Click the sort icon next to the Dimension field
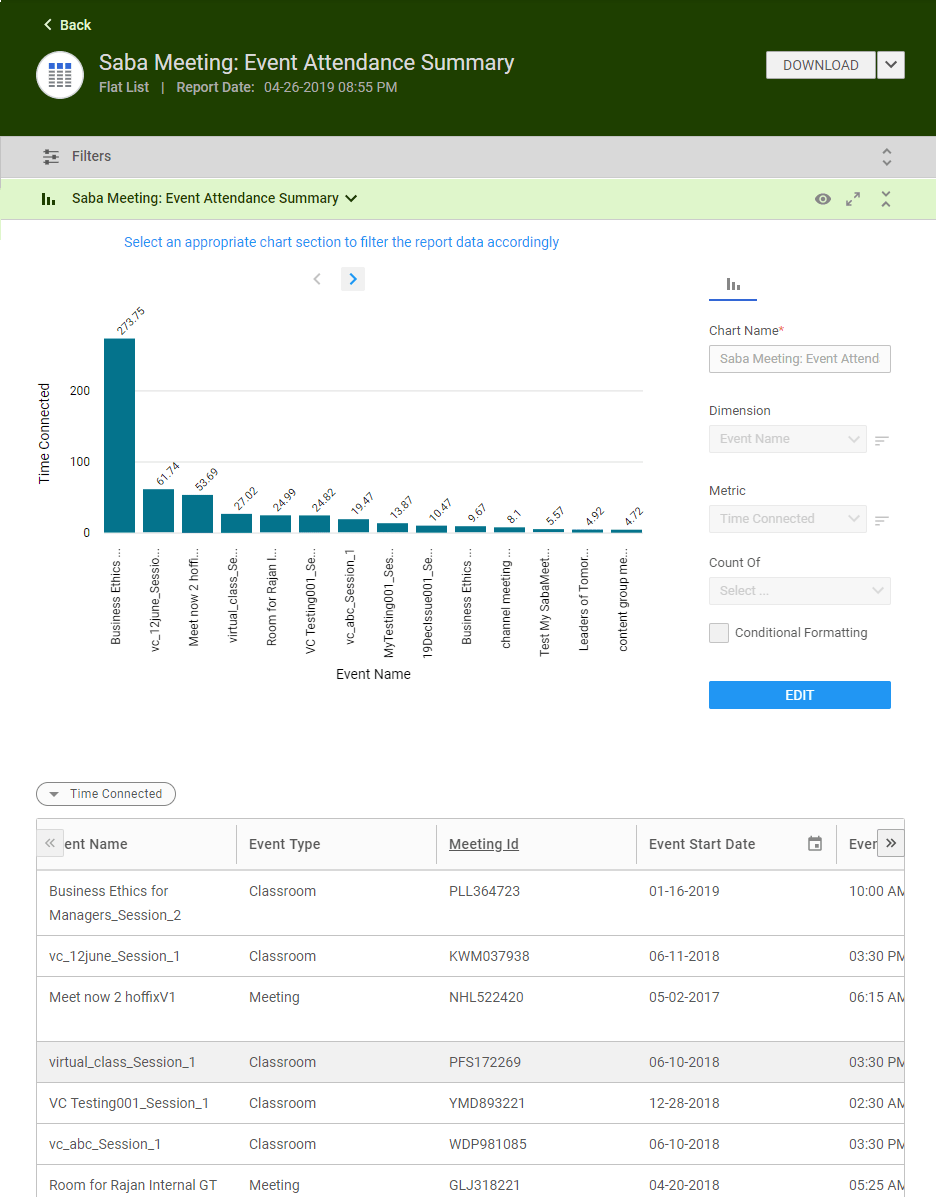936x1197 pixels. (880, 440)
